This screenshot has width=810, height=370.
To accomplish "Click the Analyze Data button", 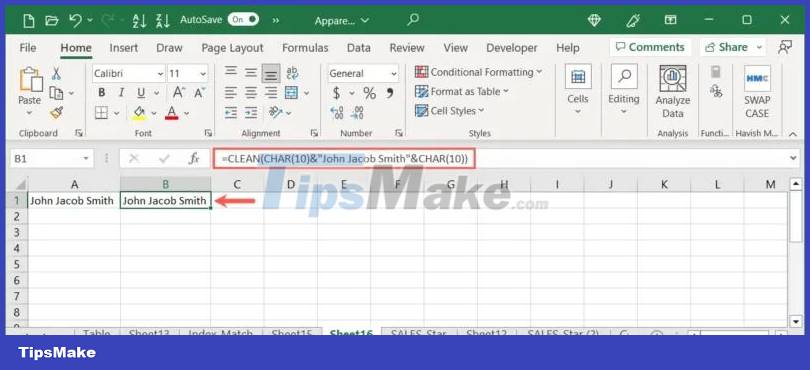I will pyautogui.click(x=673, y=91).
